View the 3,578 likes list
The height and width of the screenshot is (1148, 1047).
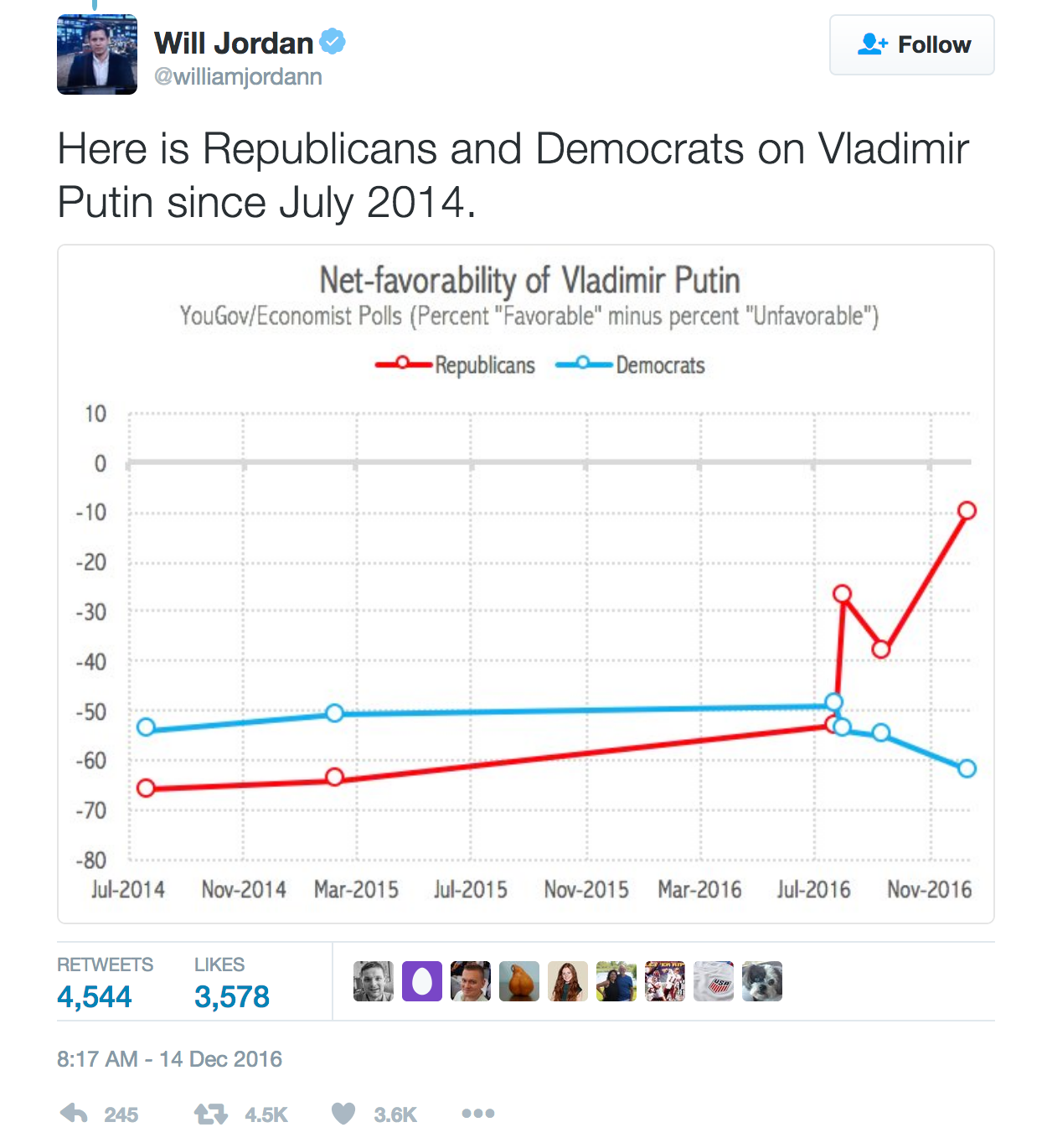pos(232,996)
